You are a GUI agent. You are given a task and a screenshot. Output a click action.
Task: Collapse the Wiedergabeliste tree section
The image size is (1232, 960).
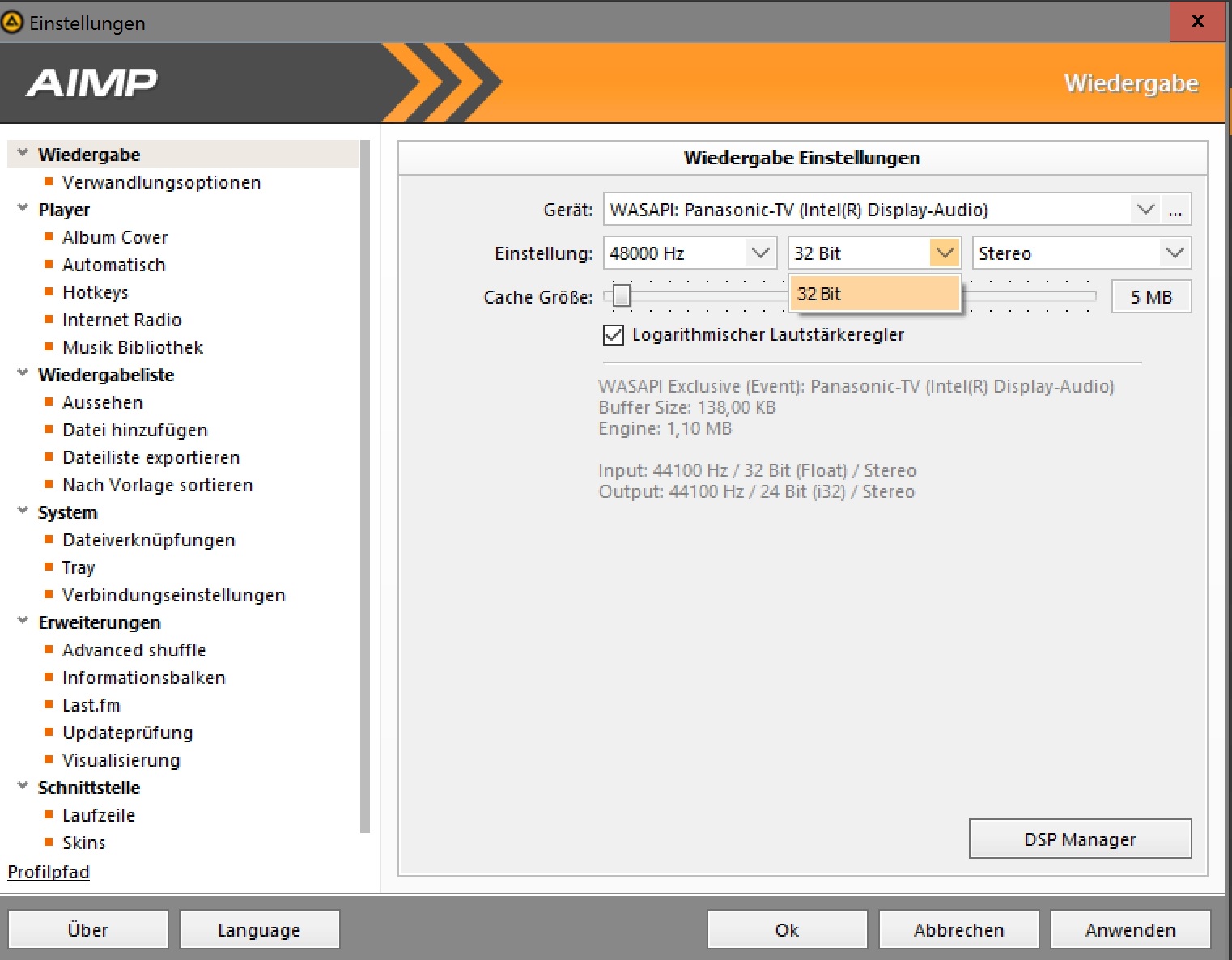click(23, 373)
